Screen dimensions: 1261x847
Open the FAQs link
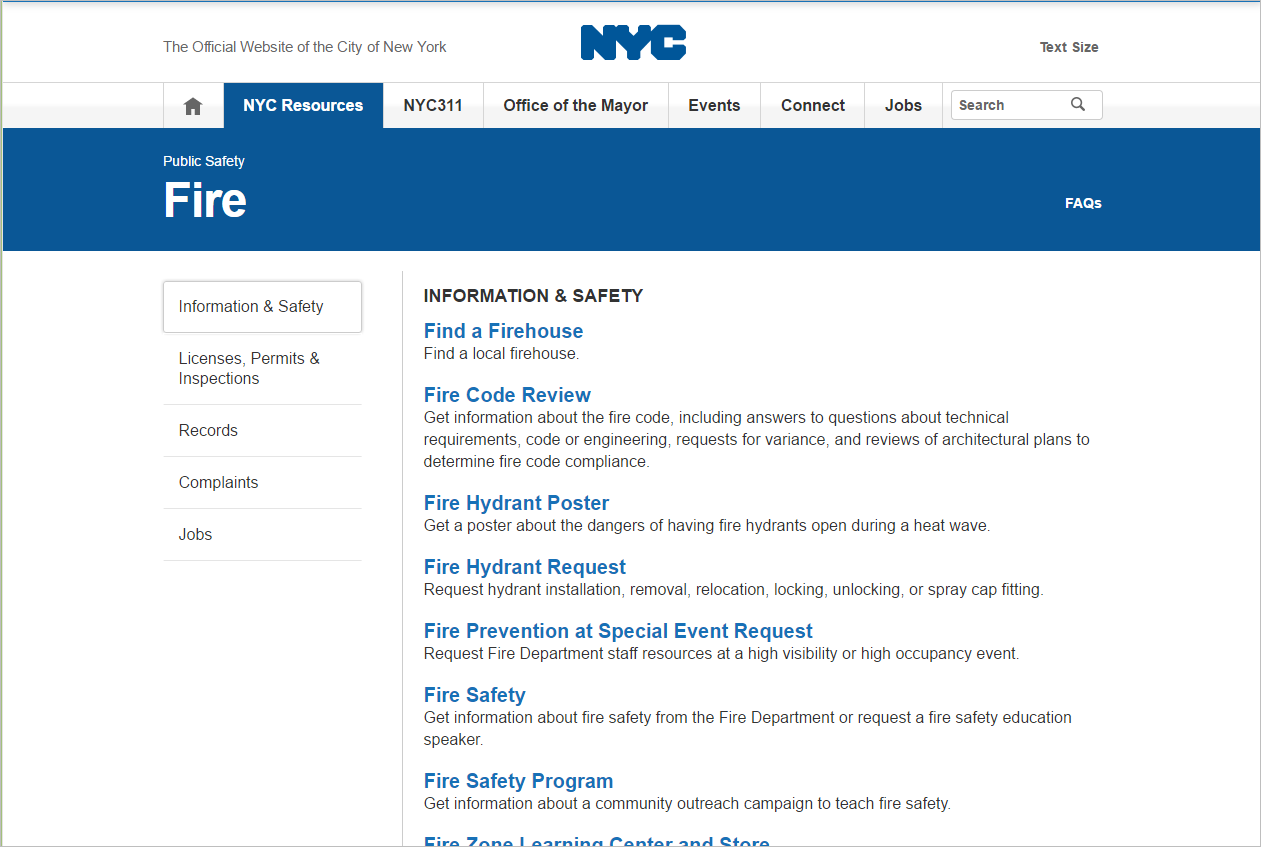coord(1083,203)
